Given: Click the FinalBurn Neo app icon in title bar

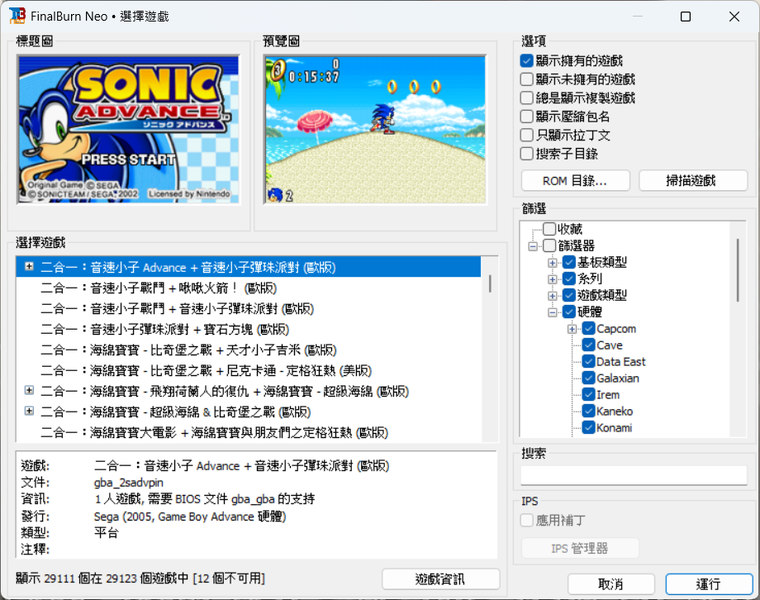Looking at the screenshot, I should point(17,16).
